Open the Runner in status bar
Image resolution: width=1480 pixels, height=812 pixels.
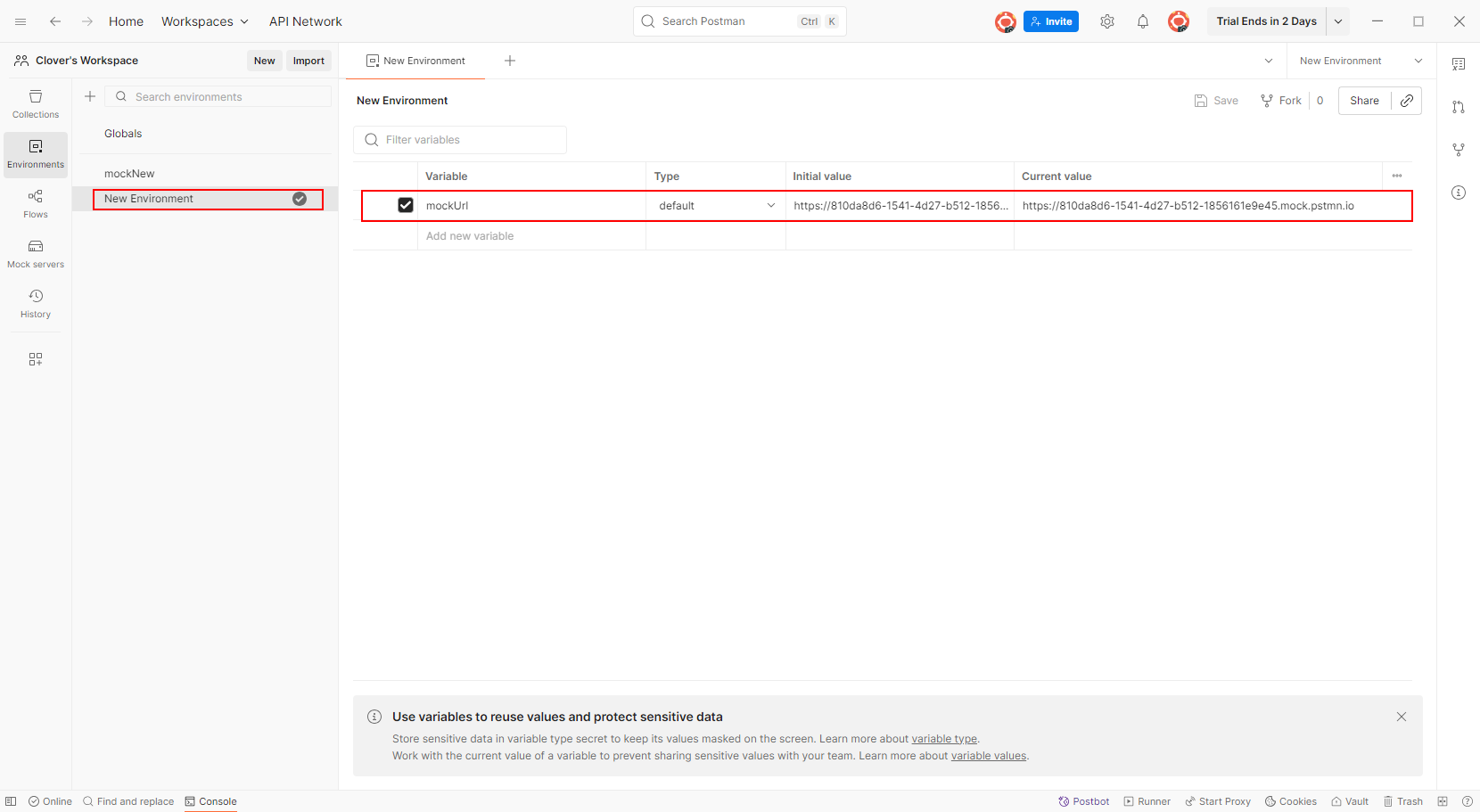click(x=1147, y=801)
